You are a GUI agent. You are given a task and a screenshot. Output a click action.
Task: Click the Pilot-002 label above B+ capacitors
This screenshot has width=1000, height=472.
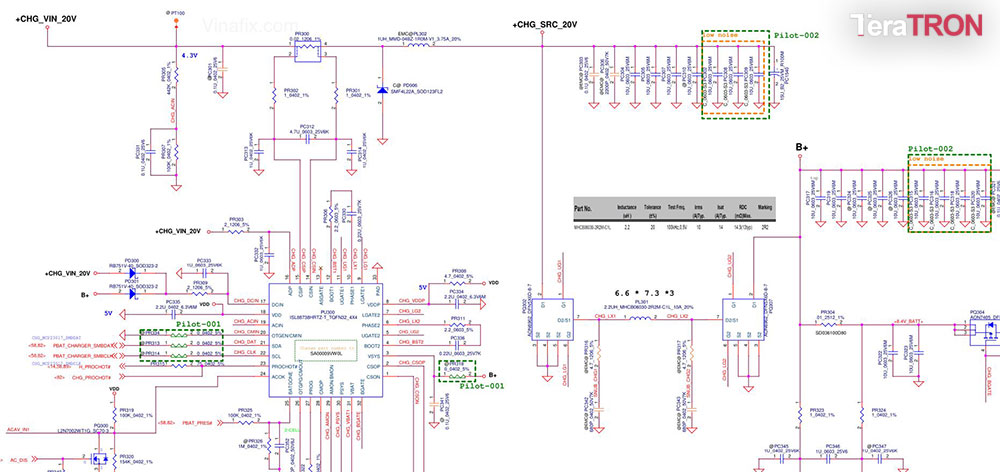[931, 149]
